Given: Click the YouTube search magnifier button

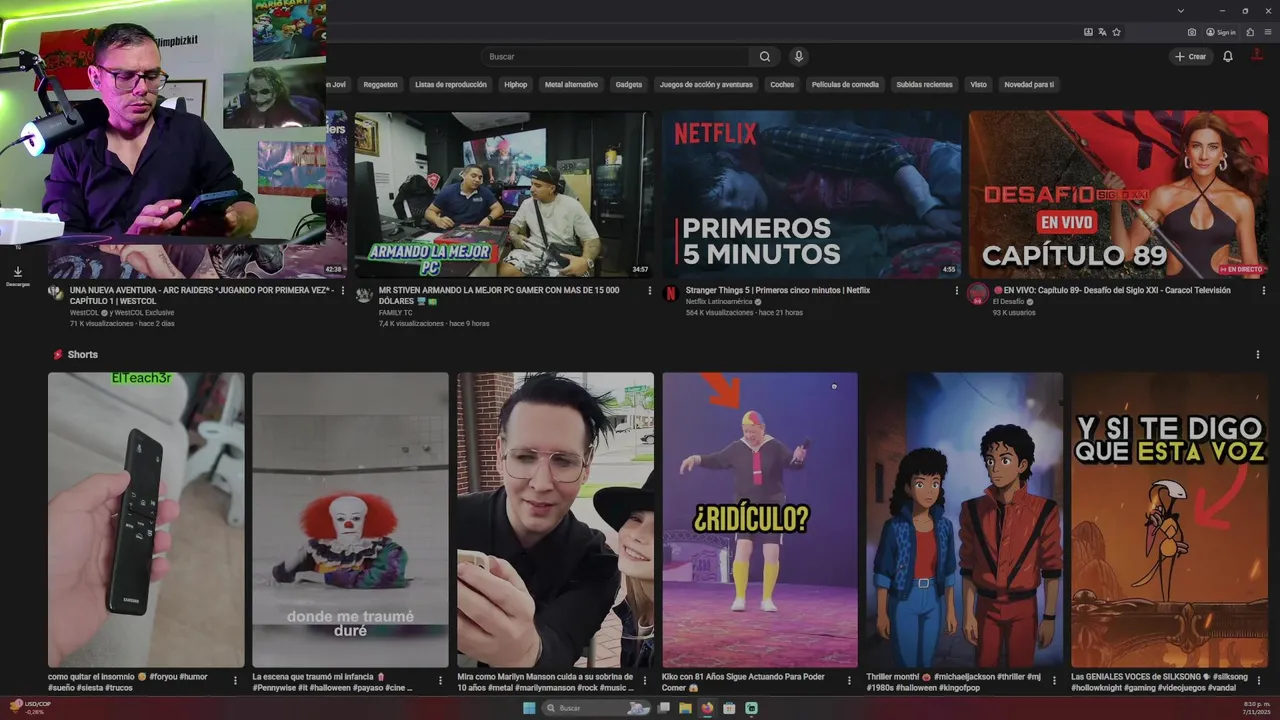Looking at the screenshot, I should (x=765, y=57).
